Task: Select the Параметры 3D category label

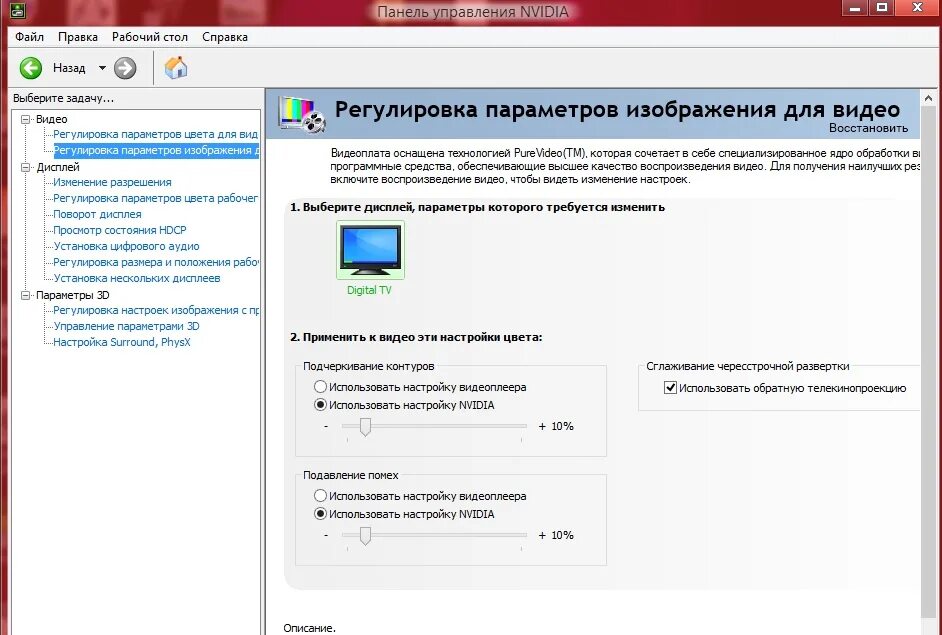Action: (73, 295)
